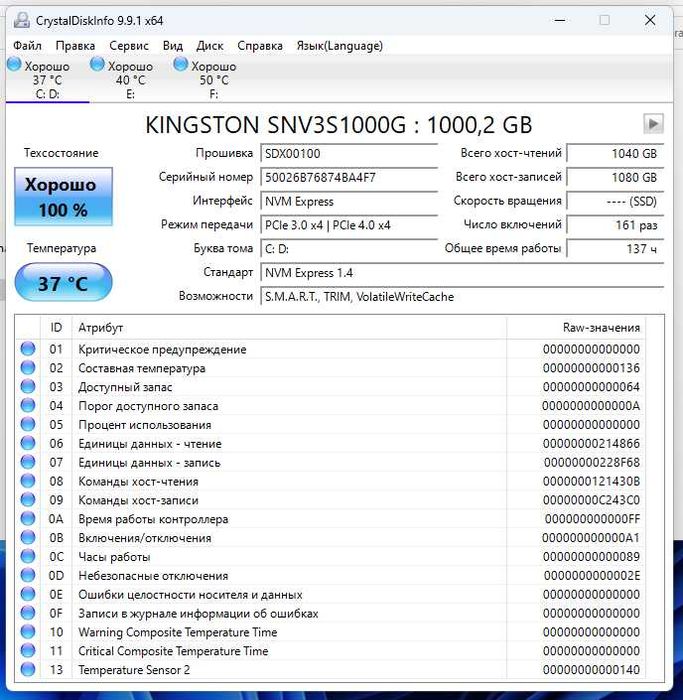
Task: Click status dot for attribute 13
Action: (x=28, y=670)
